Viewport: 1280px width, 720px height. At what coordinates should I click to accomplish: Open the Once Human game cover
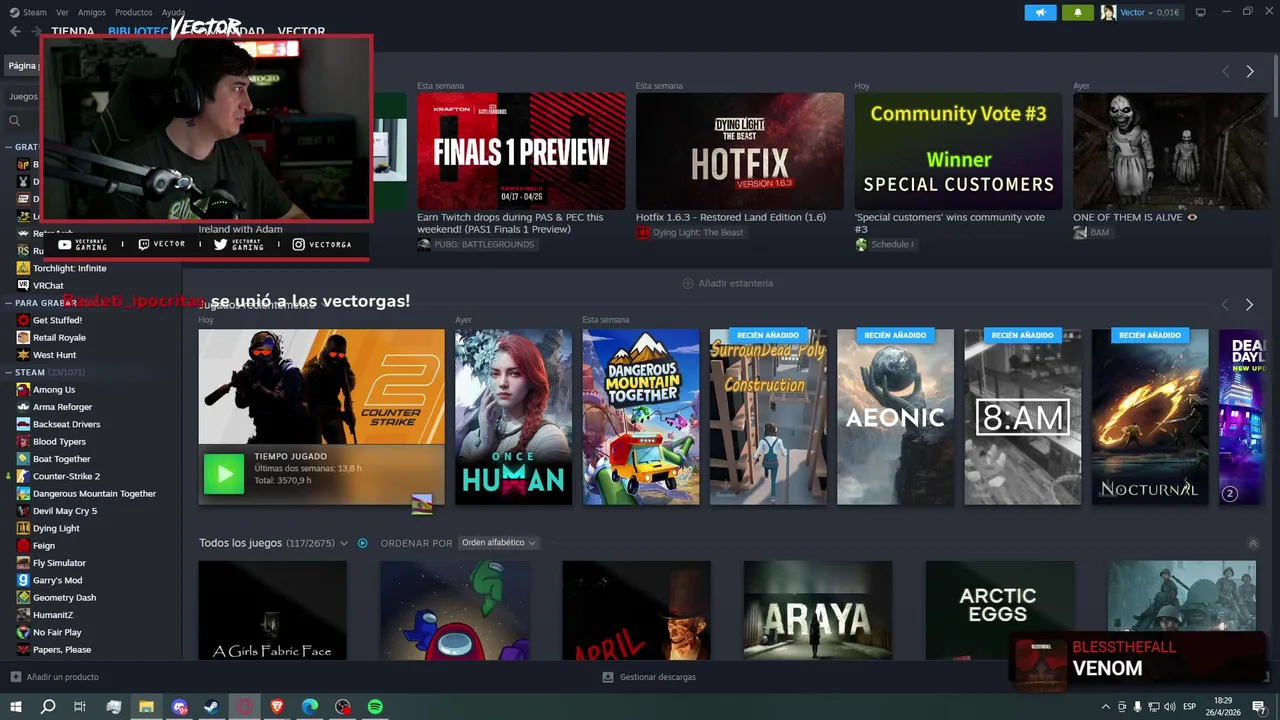[x=514, y=417]
